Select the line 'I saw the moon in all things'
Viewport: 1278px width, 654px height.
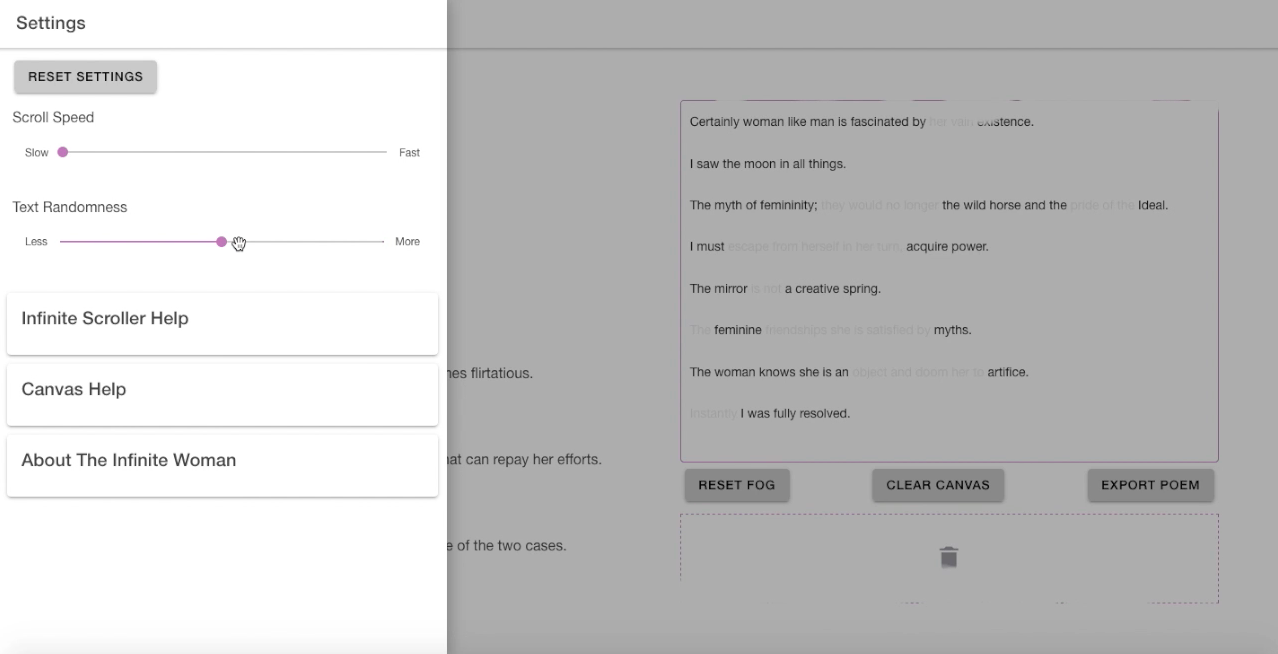click(768, 164)
